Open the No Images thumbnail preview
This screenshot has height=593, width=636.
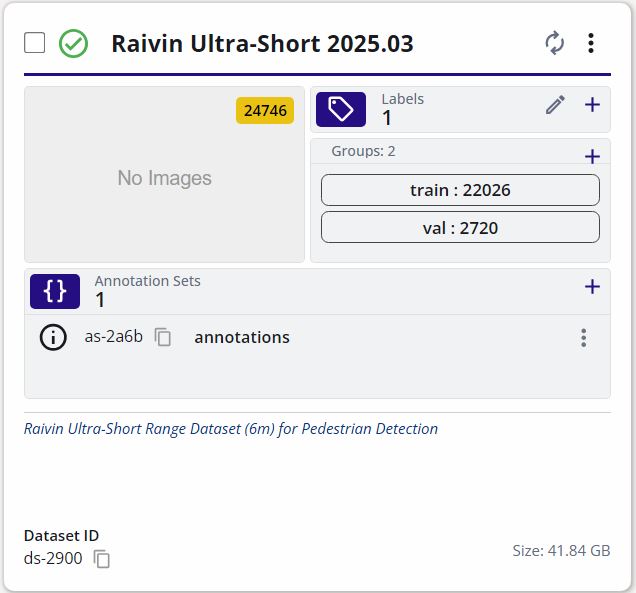[164, 178]
